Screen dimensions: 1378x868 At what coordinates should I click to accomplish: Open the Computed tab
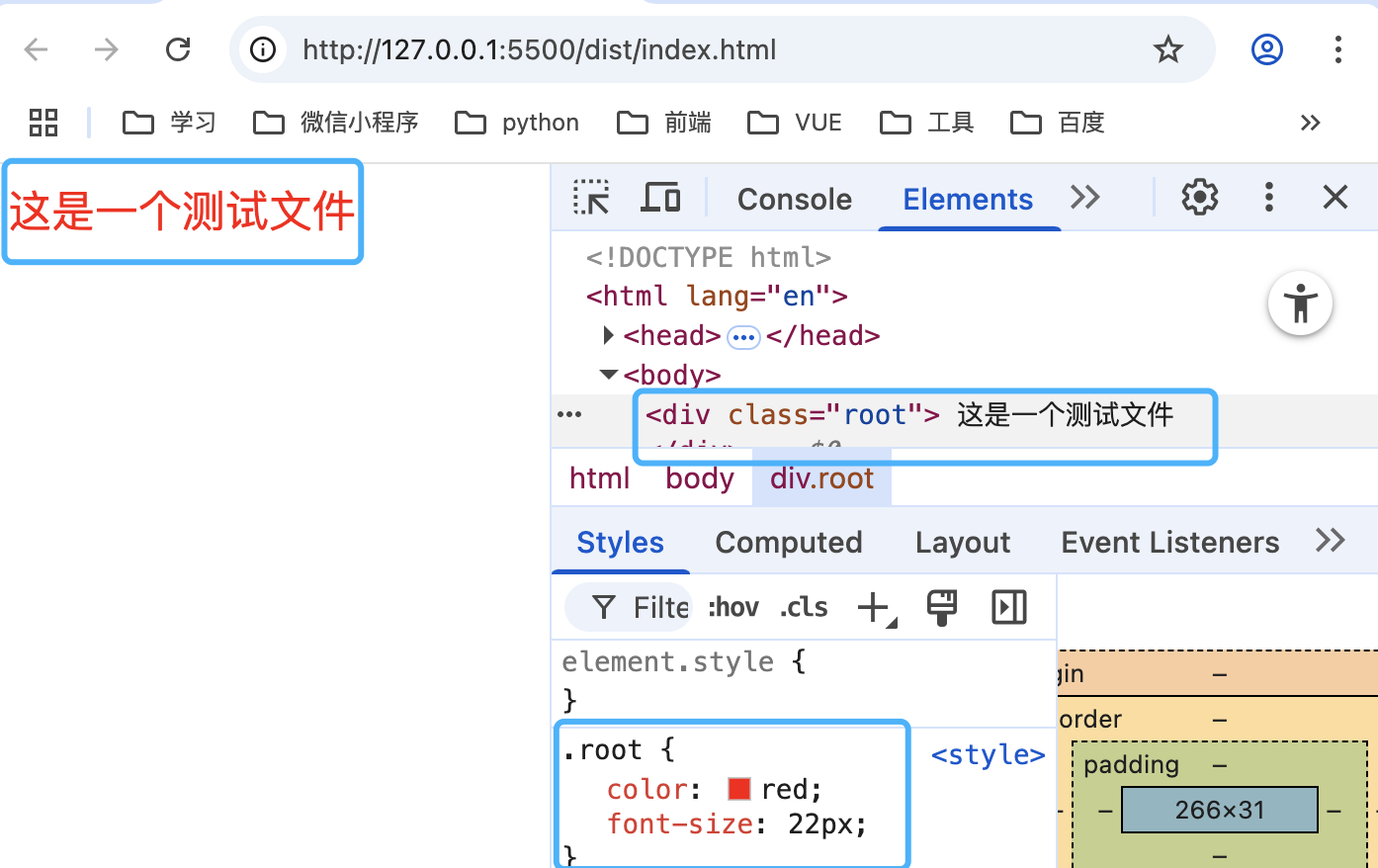pyautogui.click(x=788, y=542)
